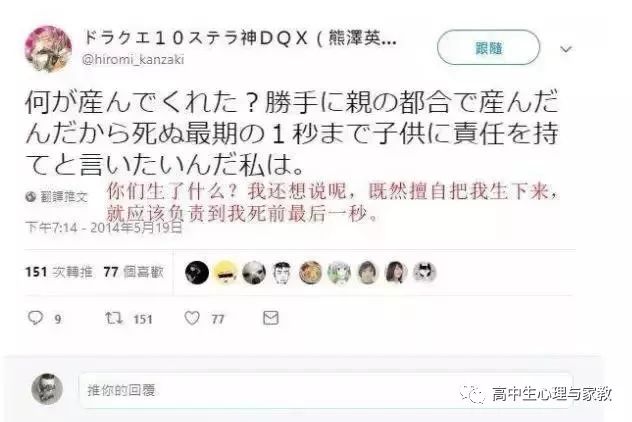Like the tweet with heart icon
The image size is (632, 422).
click(192, 318)
